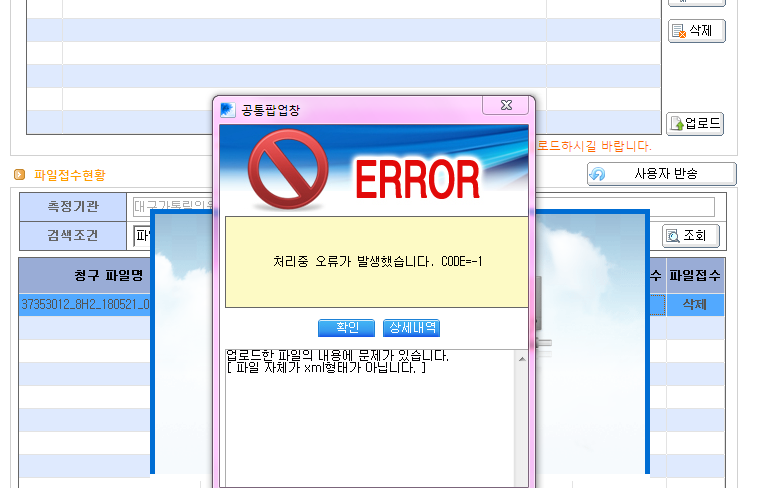Click the 공통팝업창 title bar icon
This screenshot has height=488, width=764.
[228, 110]
